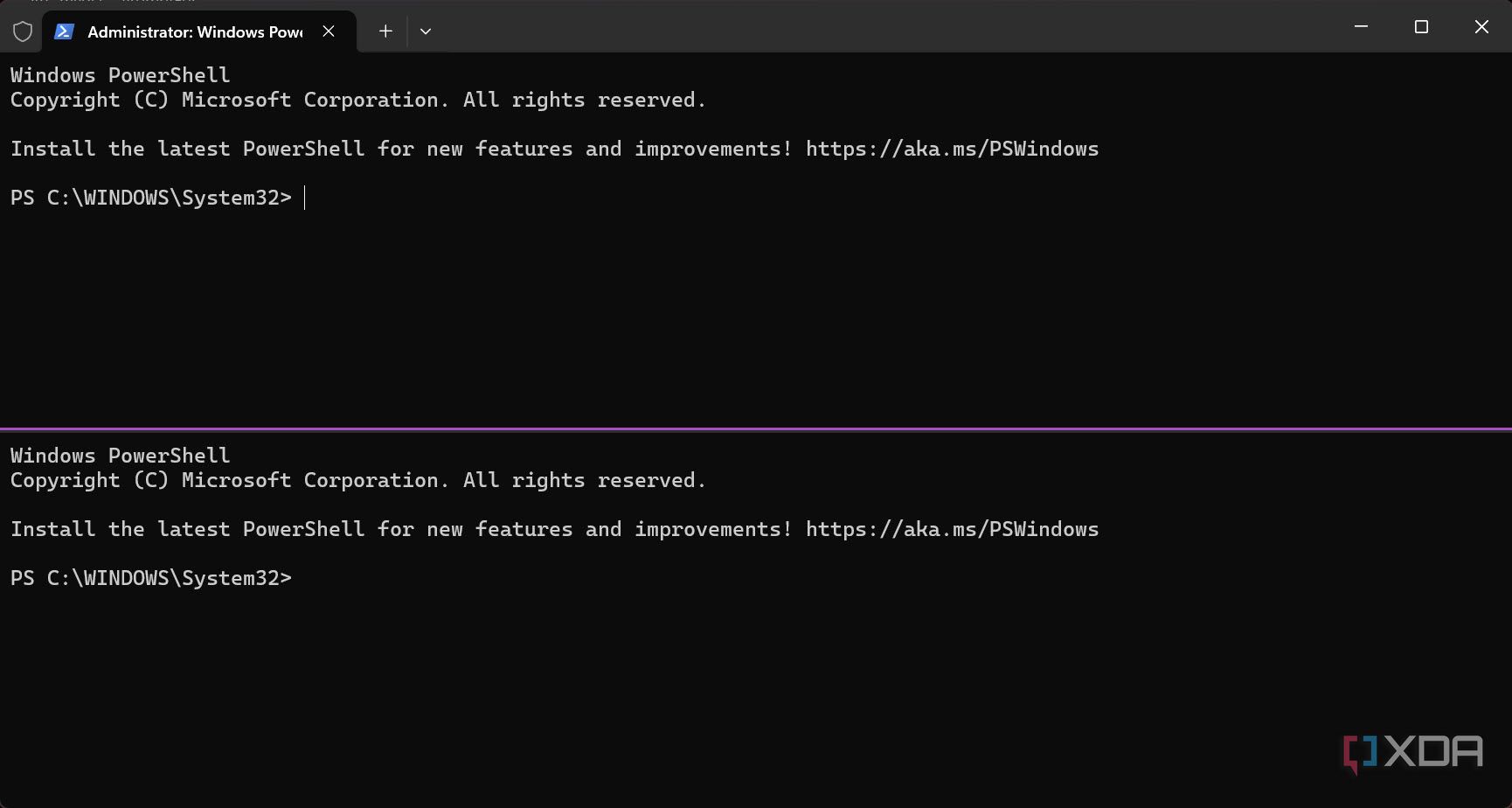Image resolution: width=1512 pixels, height=808 pixels.
Task: Click the top pane command prompt line
Action: coord(150,199)
